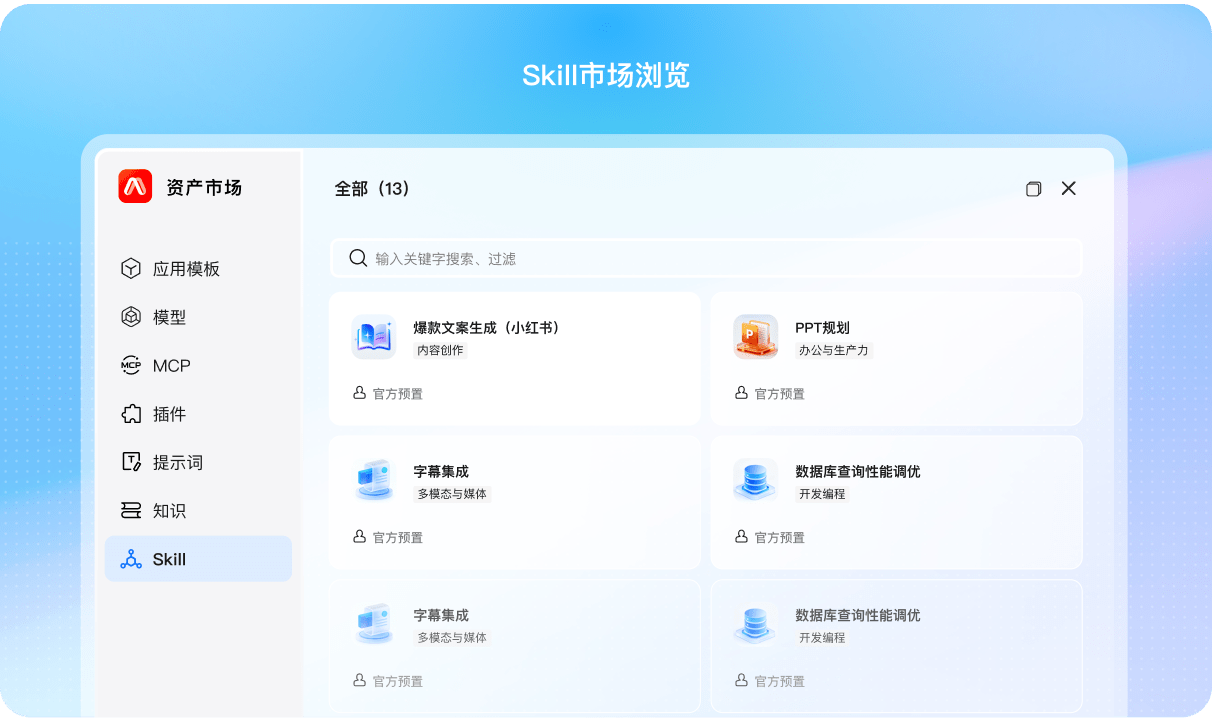Click the 知识 sidebar icon
1212x720 pixels.
tap(131, 511)
